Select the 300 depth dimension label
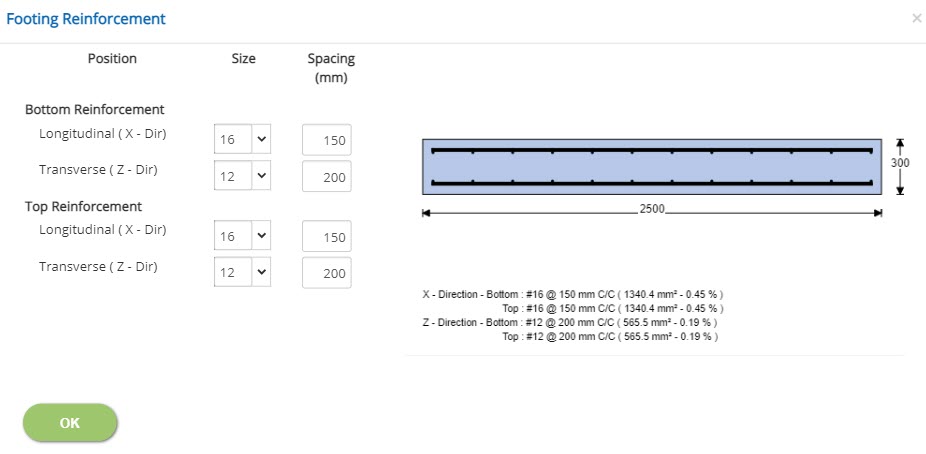This screenshot has height=454, width=926. point(900,164)
